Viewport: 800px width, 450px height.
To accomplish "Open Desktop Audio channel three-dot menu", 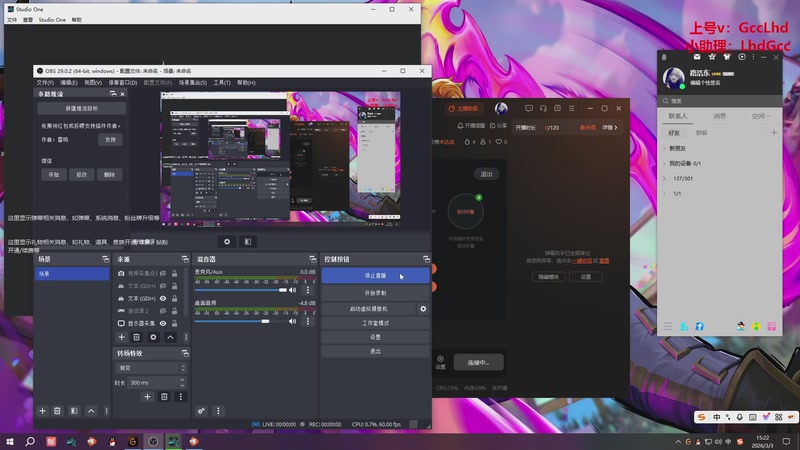I will 308,321.
